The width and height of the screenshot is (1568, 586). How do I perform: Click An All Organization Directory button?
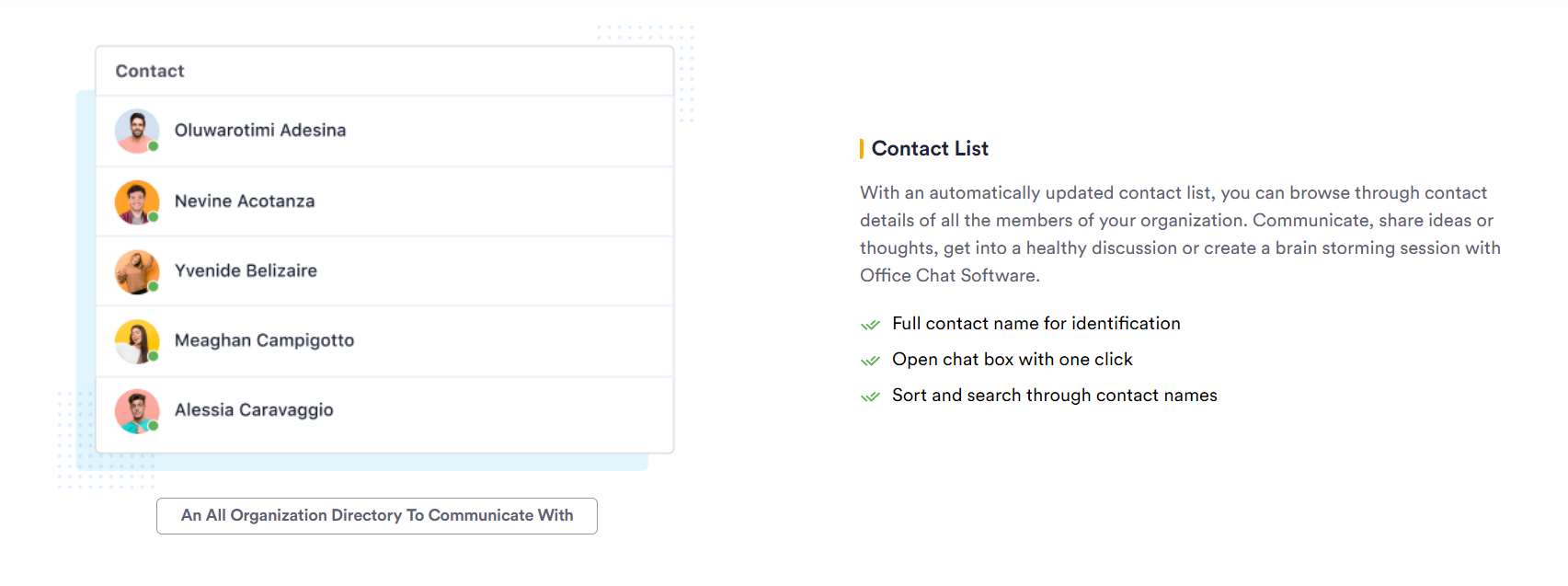click(377, 516)
